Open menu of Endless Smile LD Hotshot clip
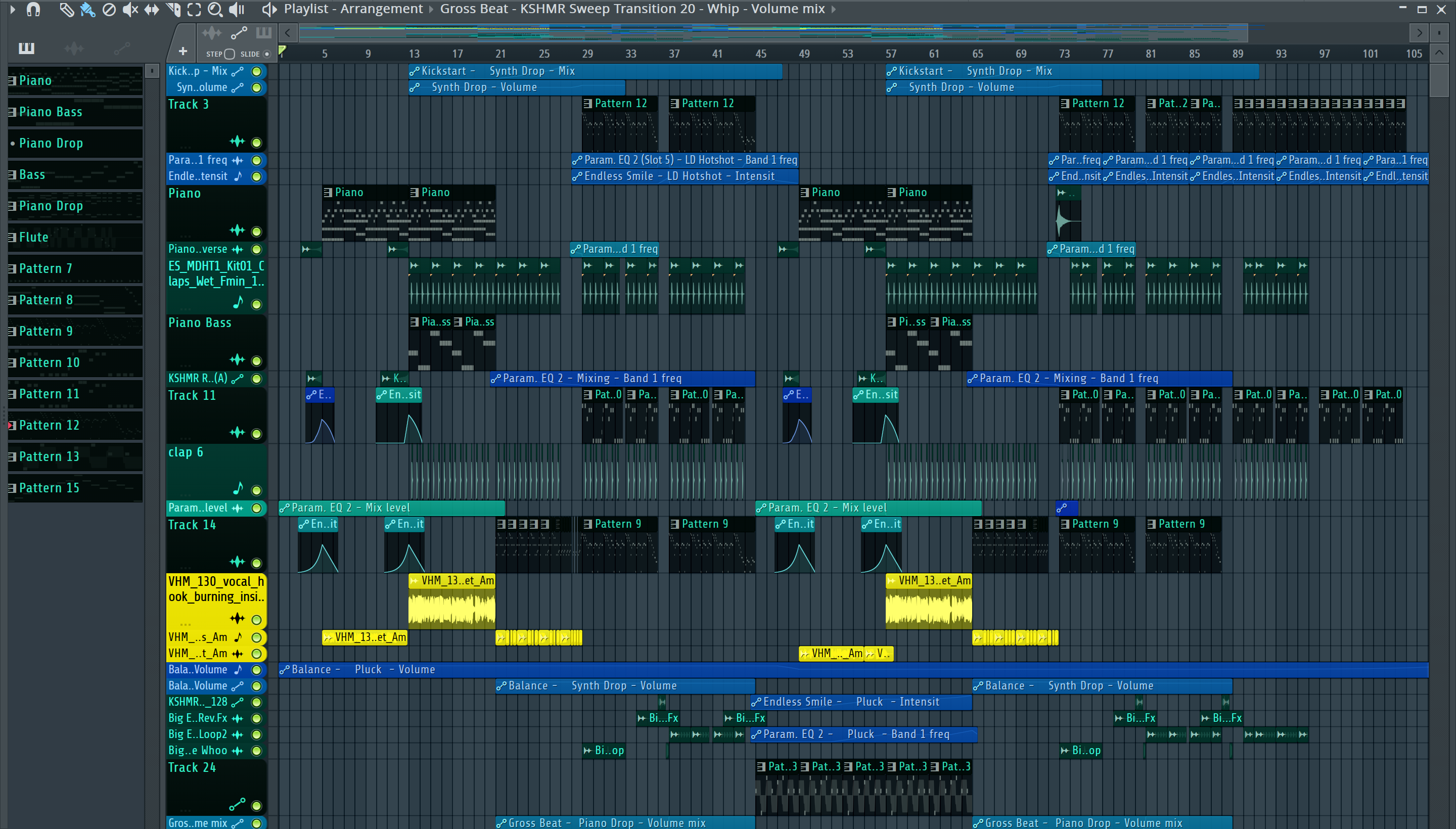 click(577, 176)
